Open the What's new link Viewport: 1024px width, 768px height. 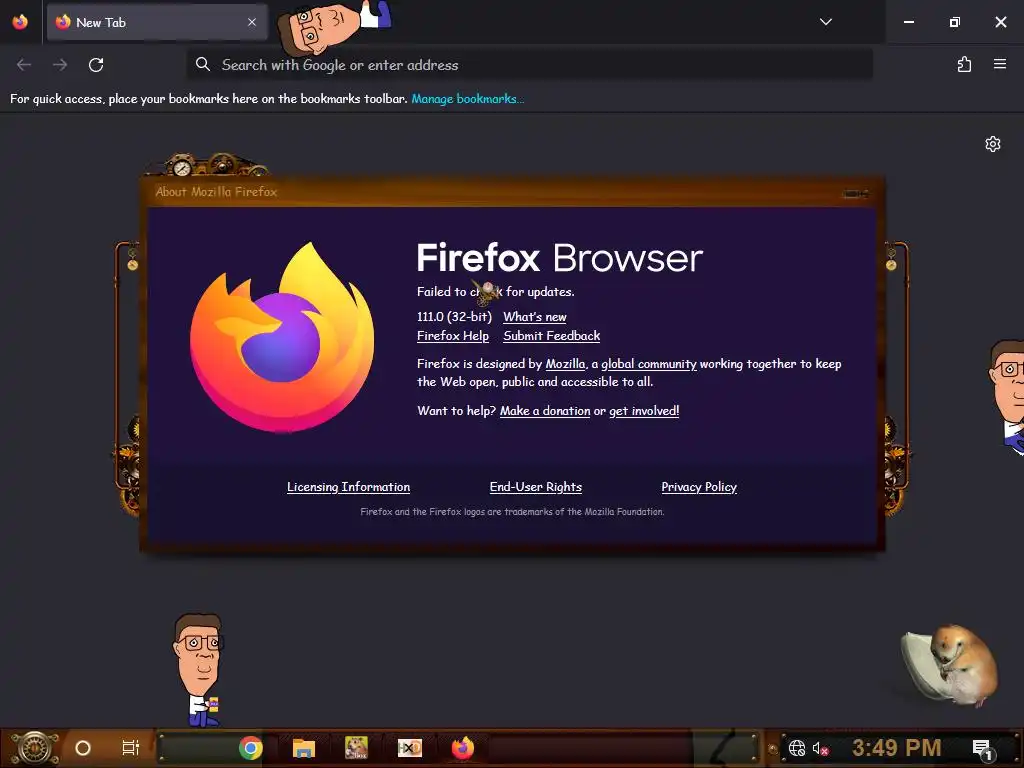535,317
